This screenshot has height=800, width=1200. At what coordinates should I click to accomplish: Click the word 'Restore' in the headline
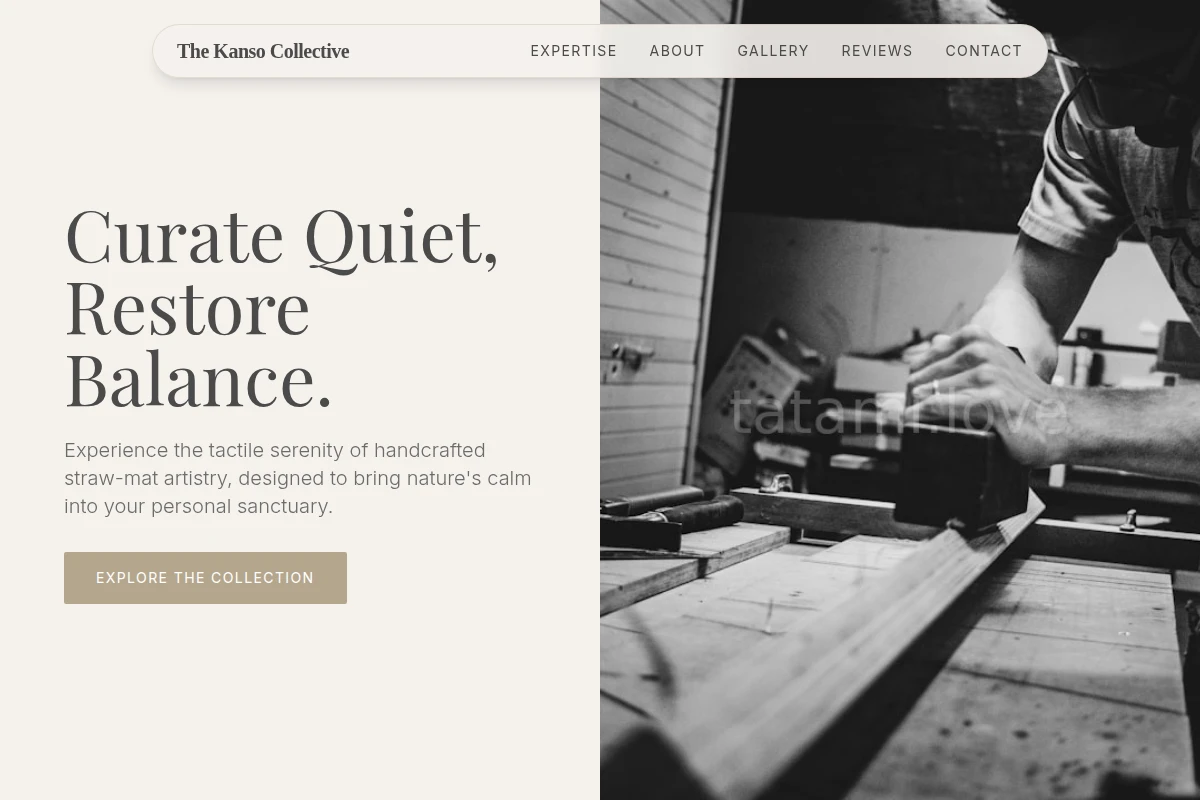(x=187, y=308)
